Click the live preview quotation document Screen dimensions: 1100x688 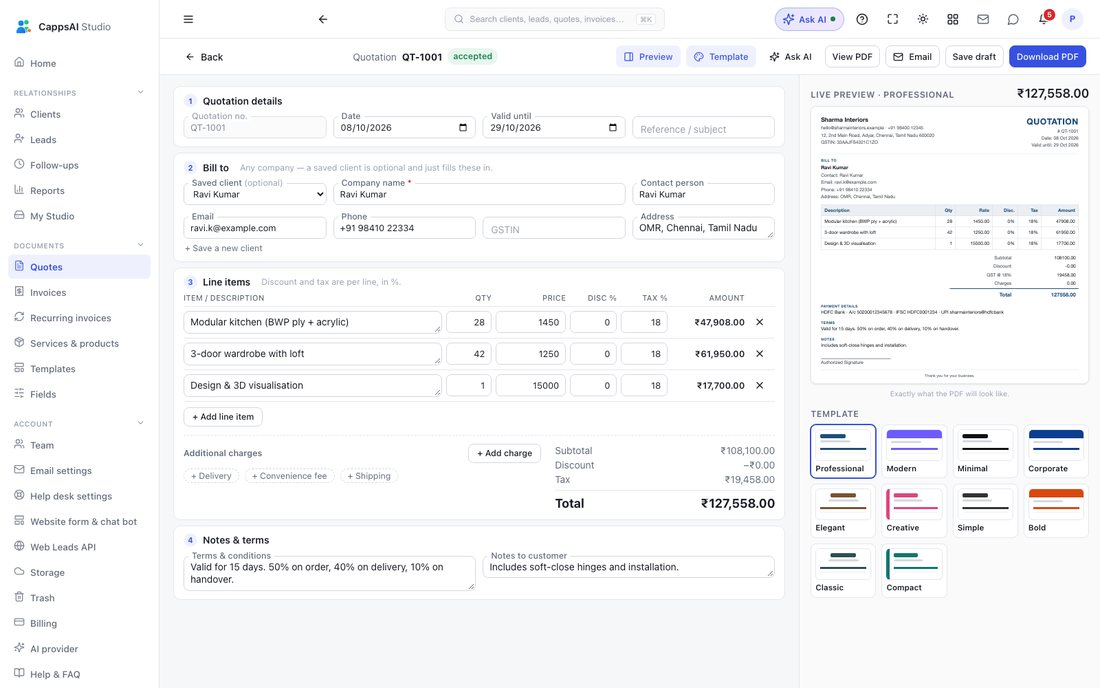point(949,245)
